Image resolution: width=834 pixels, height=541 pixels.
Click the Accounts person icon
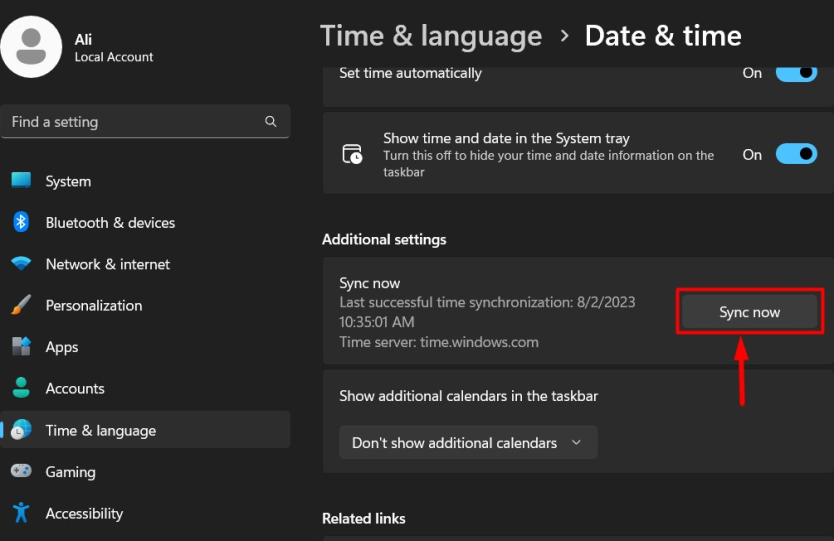[x=21, y=388]
